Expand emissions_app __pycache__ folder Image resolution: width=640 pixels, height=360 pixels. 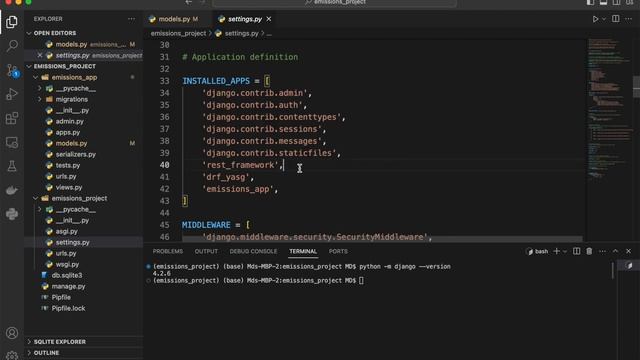point(40,88)
